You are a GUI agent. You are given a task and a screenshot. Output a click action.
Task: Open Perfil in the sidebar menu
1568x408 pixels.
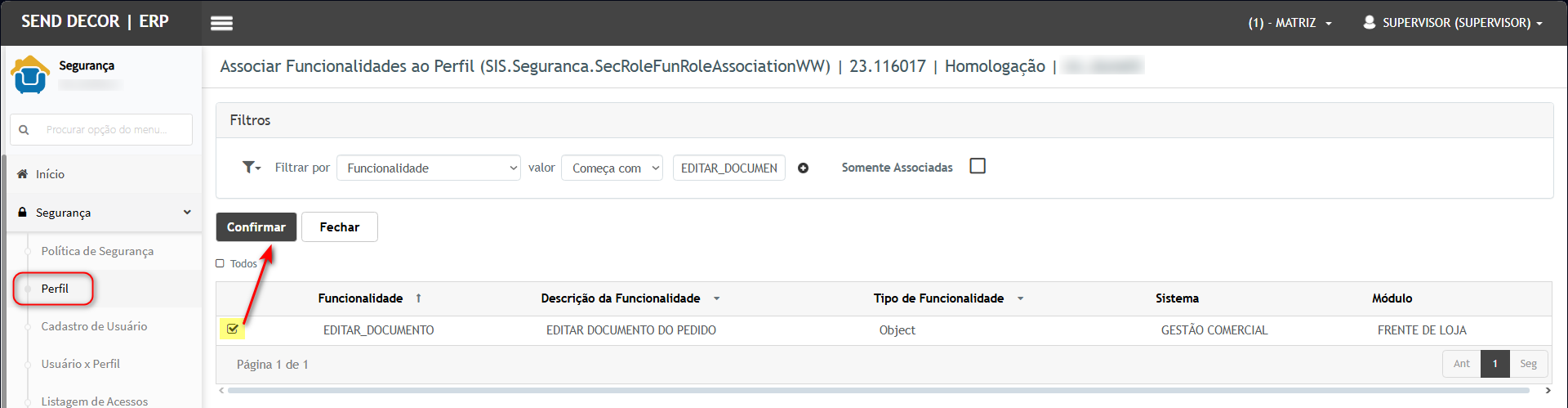click(x=55, y=289)
